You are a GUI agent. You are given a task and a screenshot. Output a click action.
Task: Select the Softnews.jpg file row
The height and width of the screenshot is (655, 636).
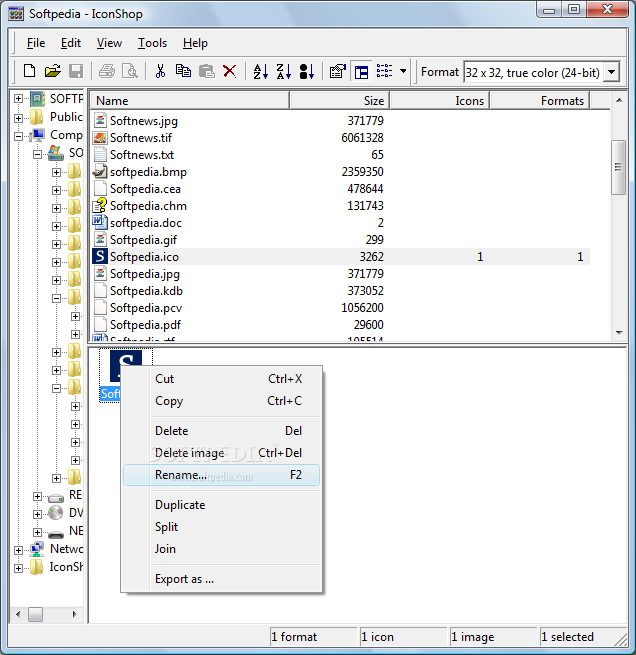[x=340, y=121]
